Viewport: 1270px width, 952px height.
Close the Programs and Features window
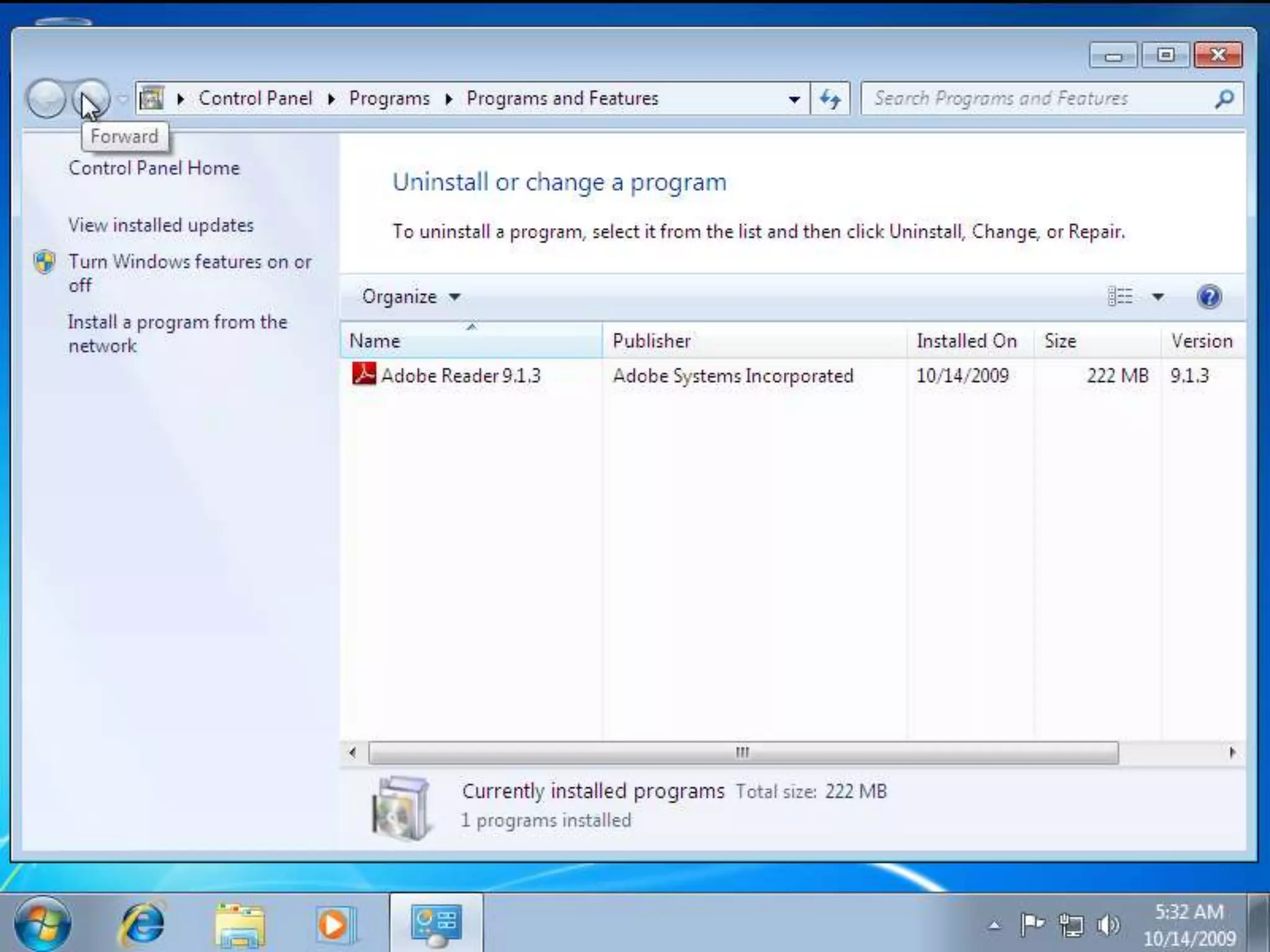click(1218, 56)
